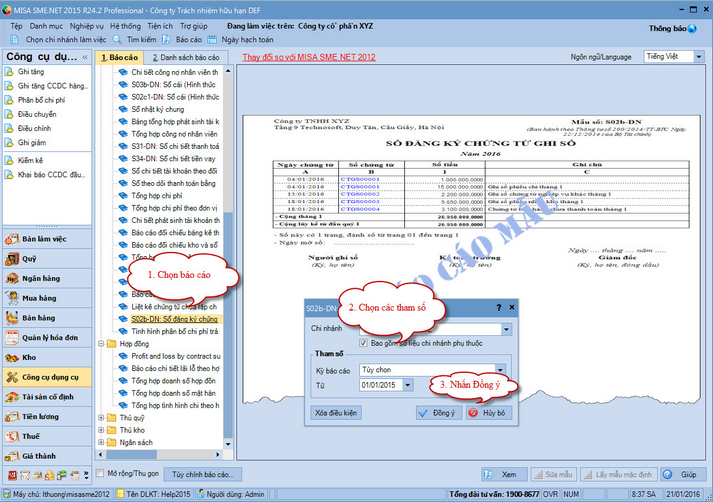Screen dimensions: 713x502
Task: Open the Tiện ích menu
Action: point(160,26)
